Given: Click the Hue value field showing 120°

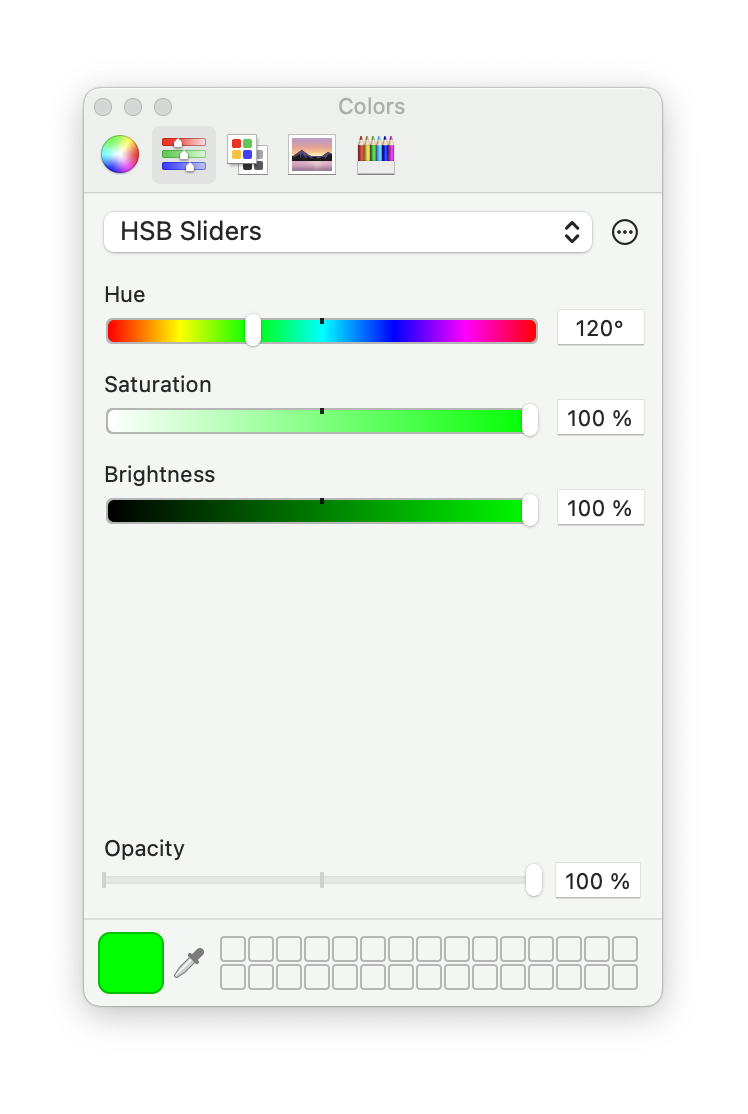Looking at the screenshot, I should click(600, 328).
